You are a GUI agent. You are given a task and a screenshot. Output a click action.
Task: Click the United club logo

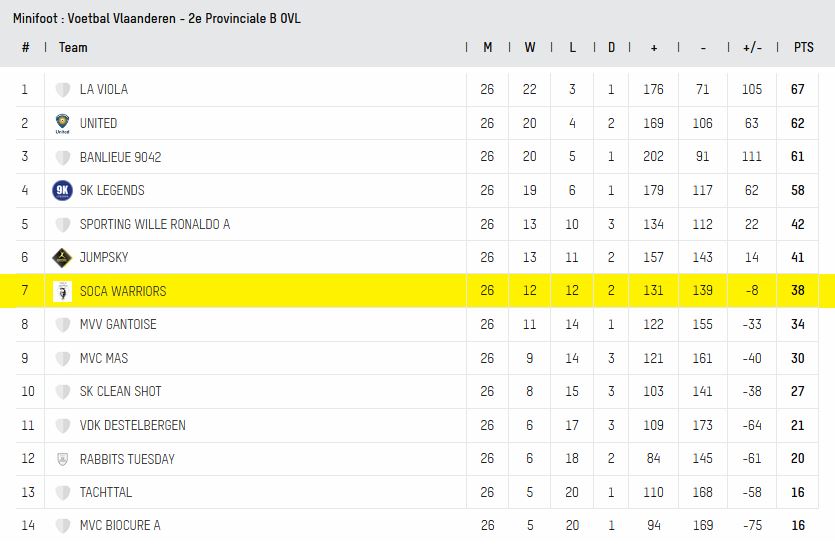pos(62,124)
